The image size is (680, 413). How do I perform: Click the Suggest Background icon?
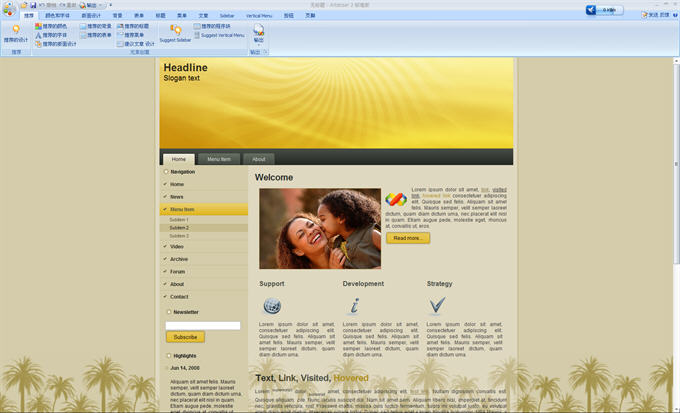click(83, 26)
